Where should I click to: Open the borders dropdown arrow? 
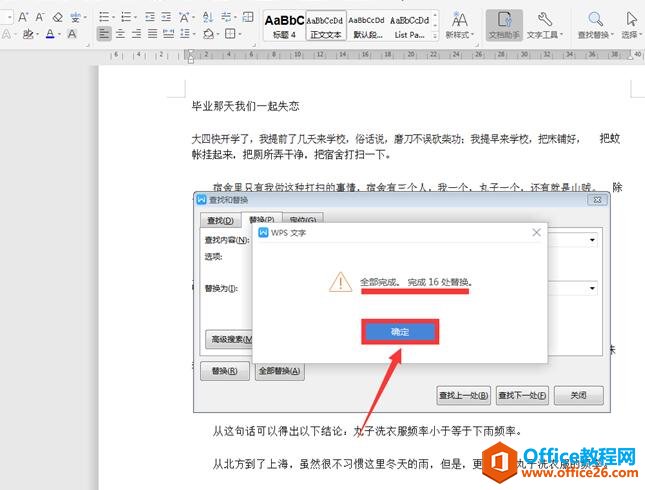click(239, 34)
